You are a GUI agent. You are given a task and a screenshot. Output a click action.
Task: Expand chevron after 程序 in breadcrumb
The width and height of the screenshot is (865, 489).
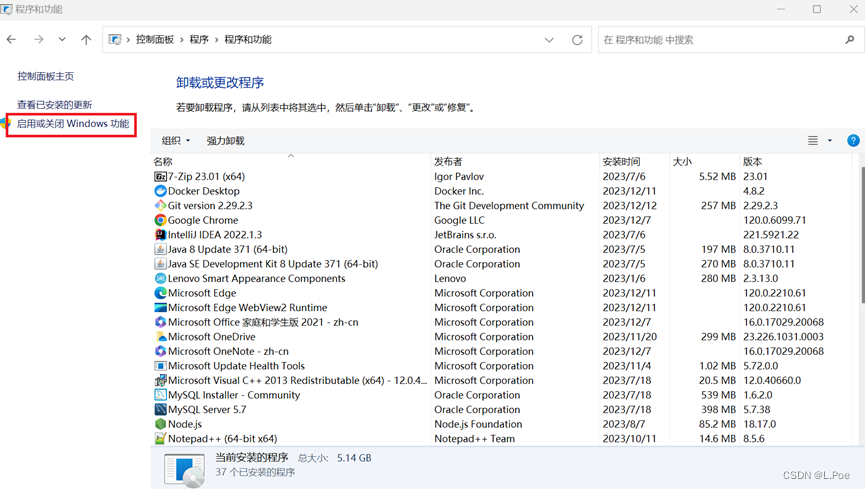pyautogui.click(x=216, y=40)
